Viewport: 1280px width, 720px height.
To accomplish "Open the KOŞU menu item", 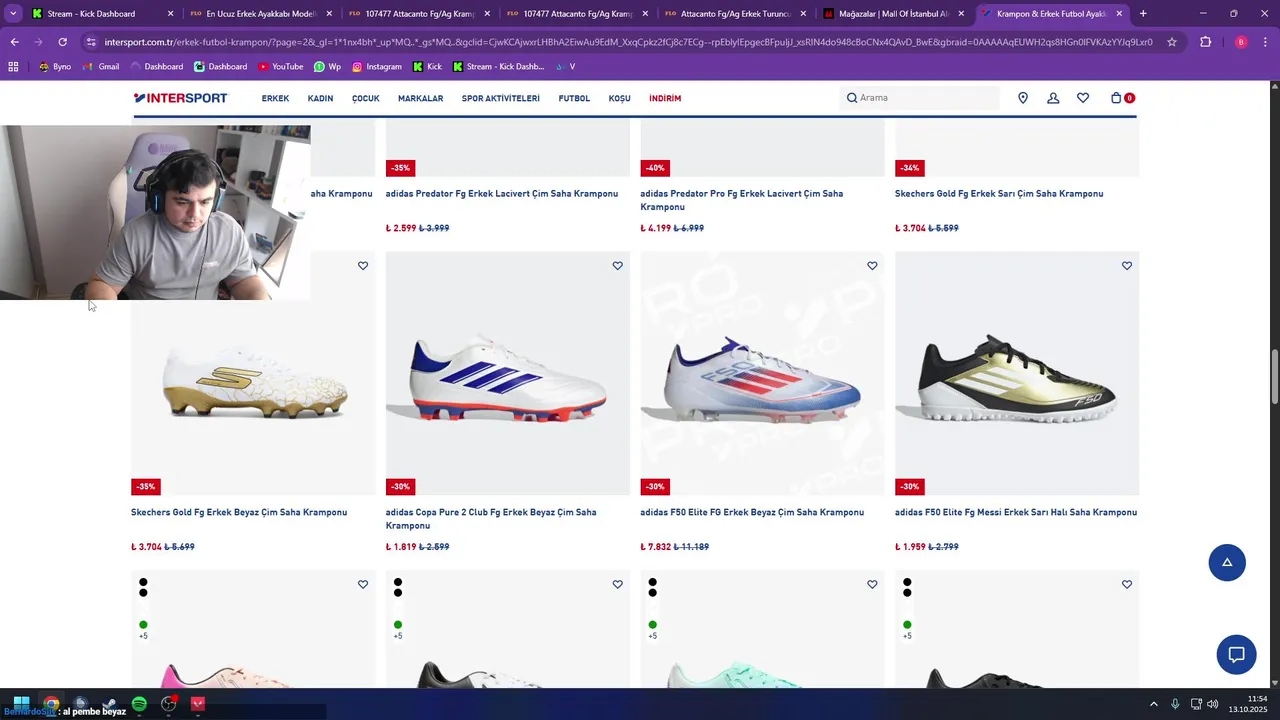I will click(619, 98).
